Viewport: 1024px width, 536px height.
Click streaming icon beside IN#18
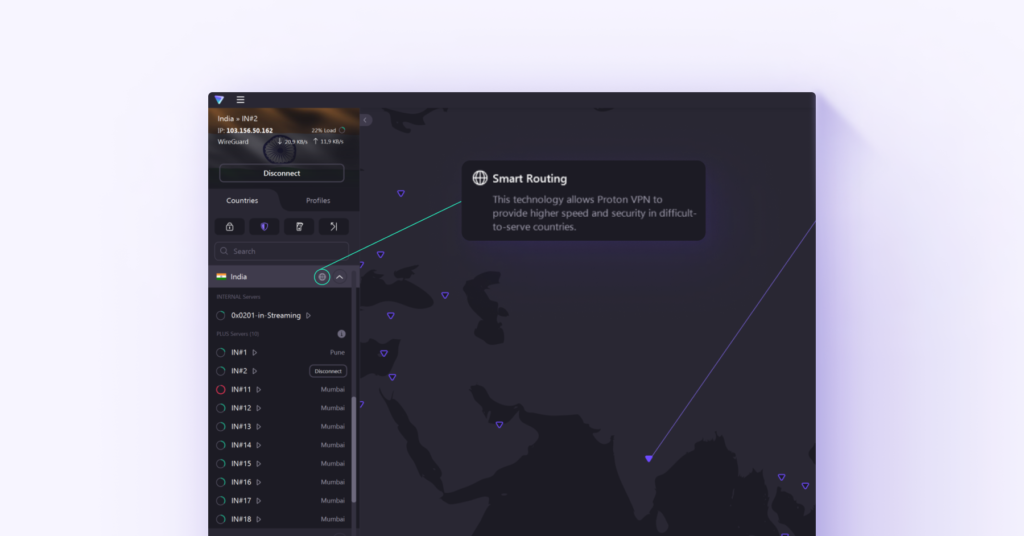point(259,519)
